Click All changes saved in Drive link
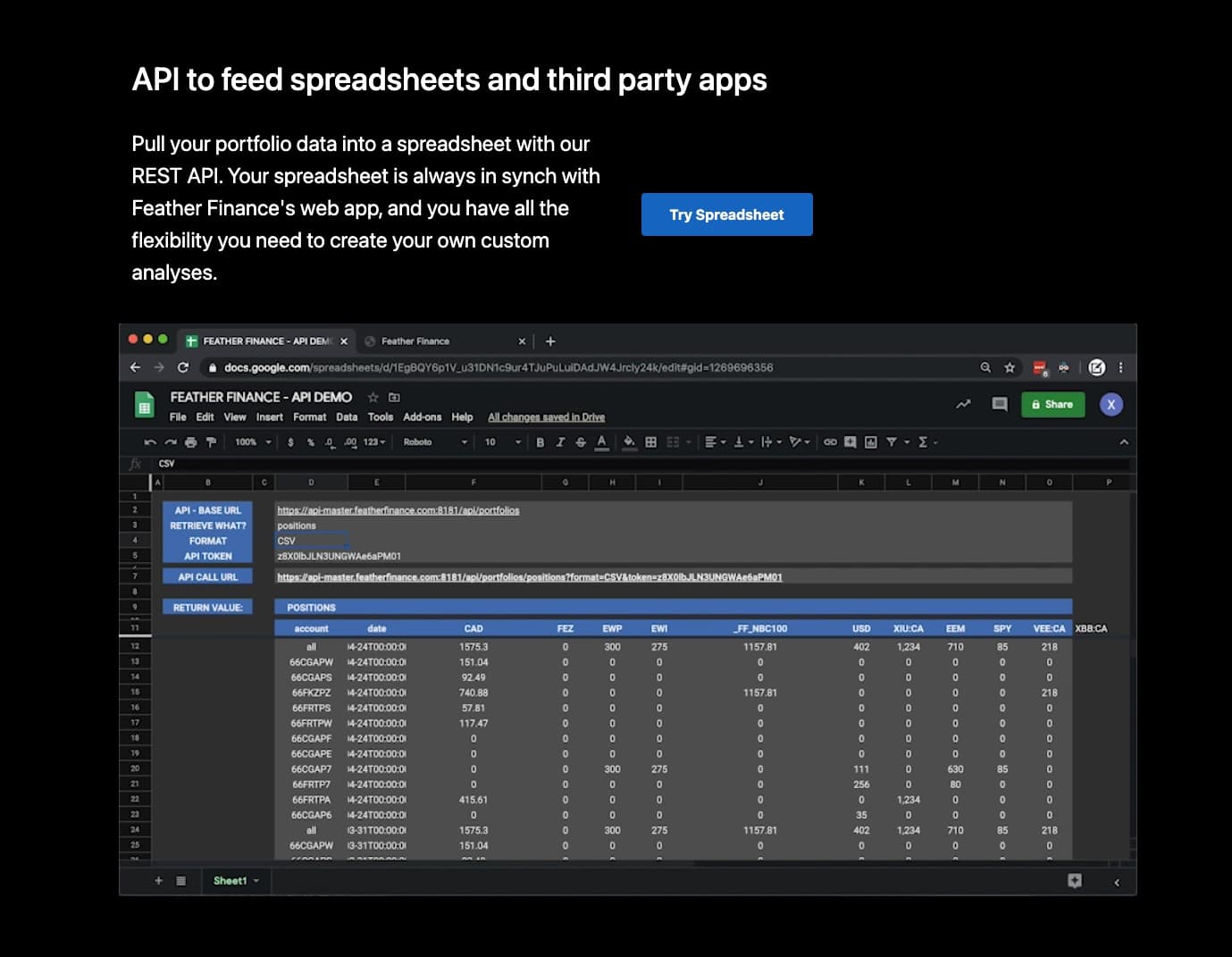This screenshot has height=957, width=1232. (x=546, y=417)
